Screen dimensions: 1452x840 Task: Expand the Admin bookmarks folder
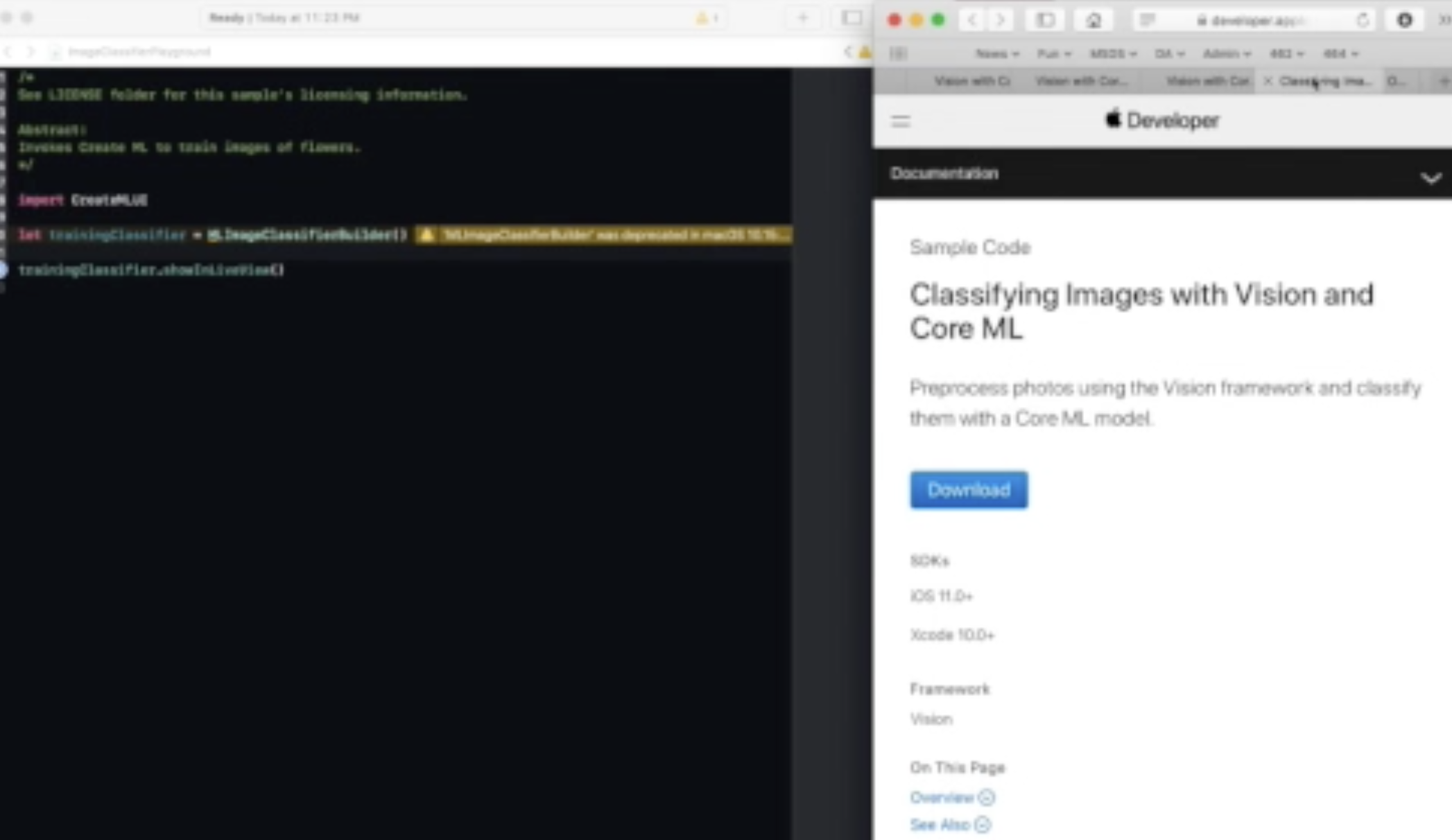pos(1225,53)
